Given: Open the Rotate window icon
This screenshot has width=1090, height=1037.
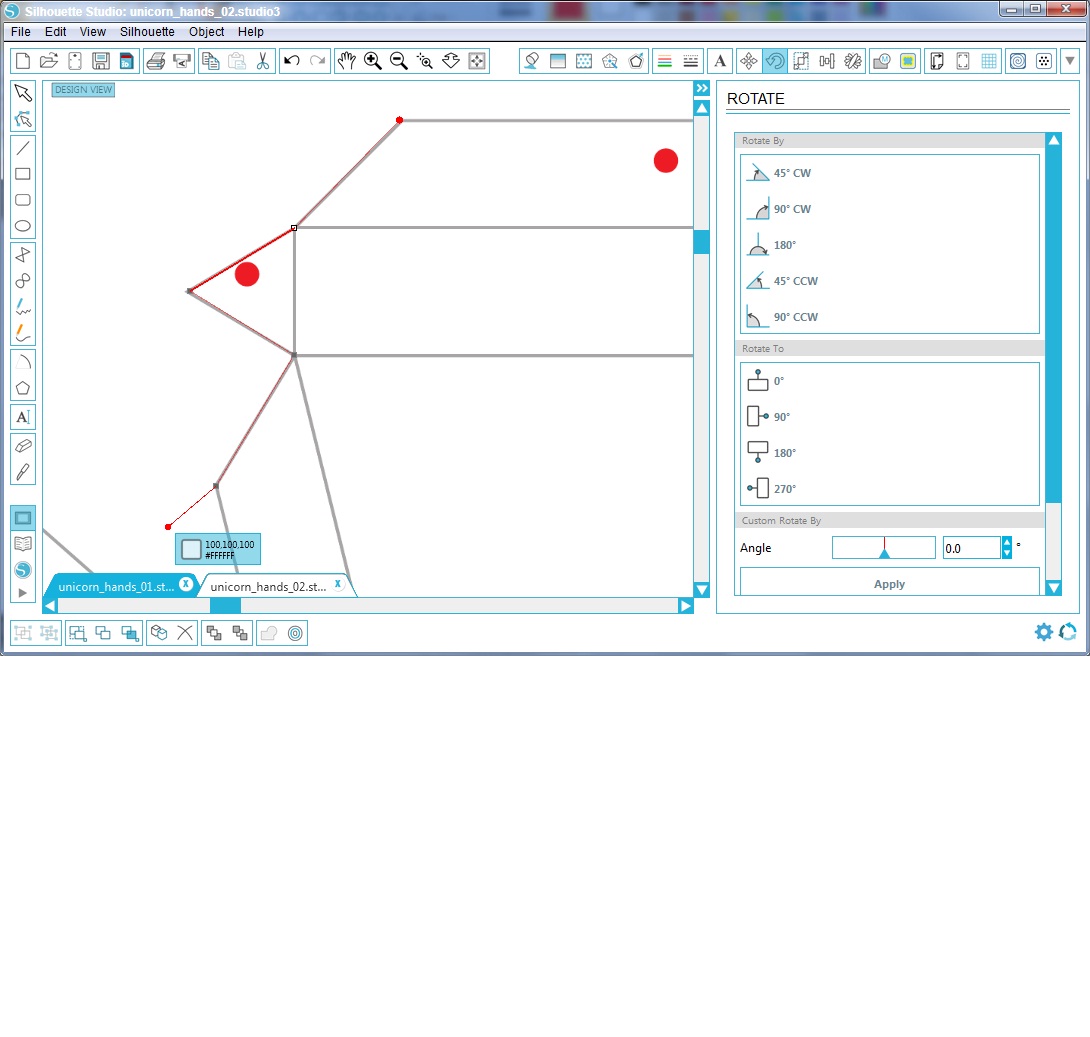Looking at the screenshot, I should [774, 61].
